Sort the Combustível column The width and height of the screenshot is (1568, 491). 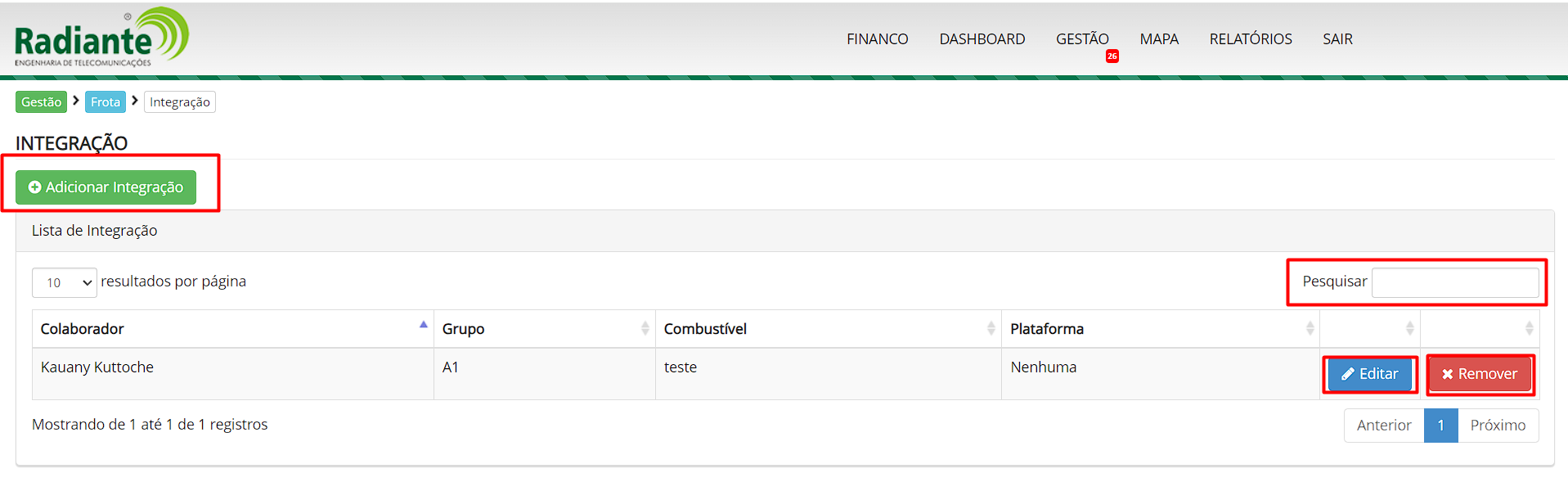click(x=991, y=329)
